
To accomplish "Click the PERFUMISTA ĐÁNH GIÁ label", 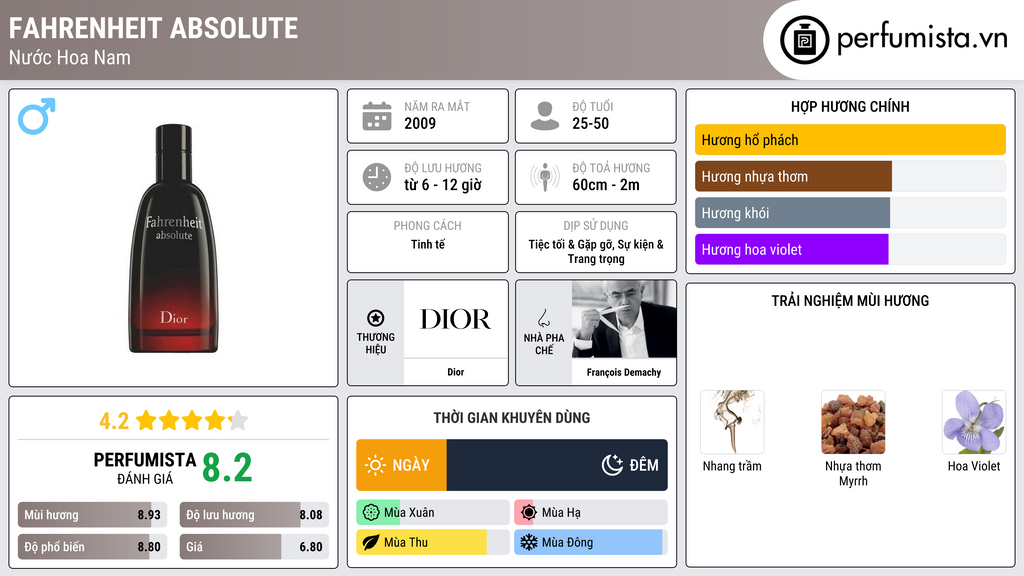I will (x=145, y=468).
